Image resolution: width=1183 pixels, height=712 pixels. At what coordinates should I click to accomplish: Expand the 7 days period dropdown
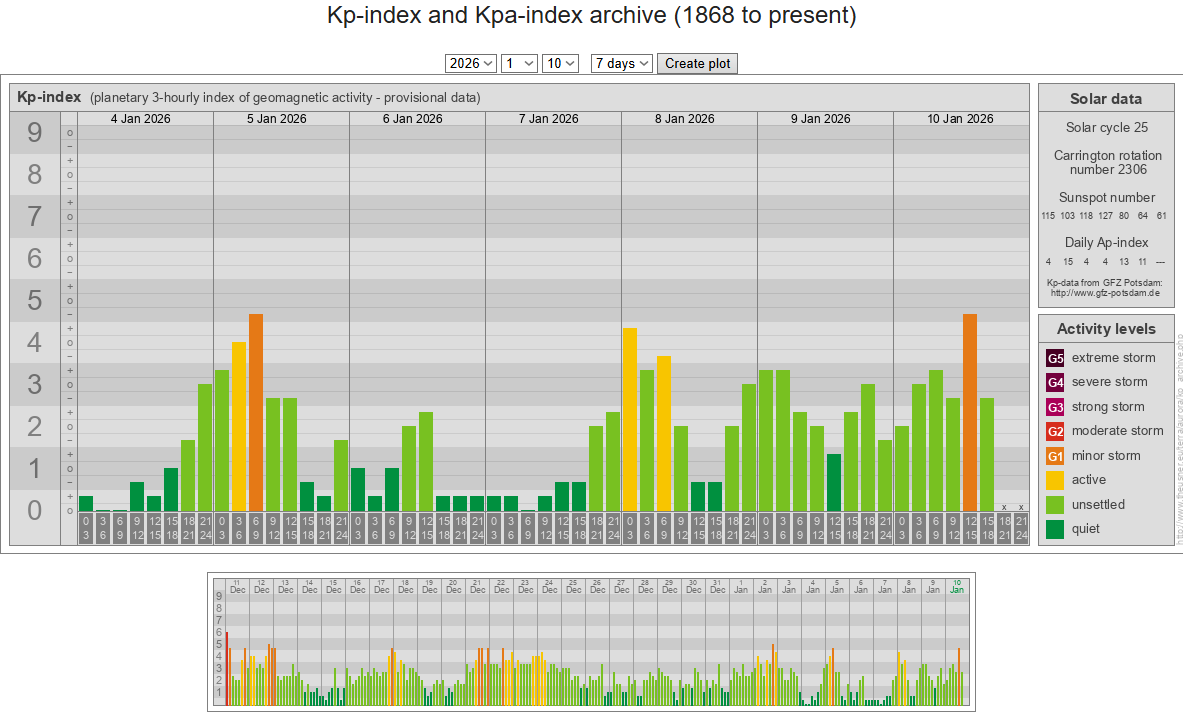(x=622, y=63)
